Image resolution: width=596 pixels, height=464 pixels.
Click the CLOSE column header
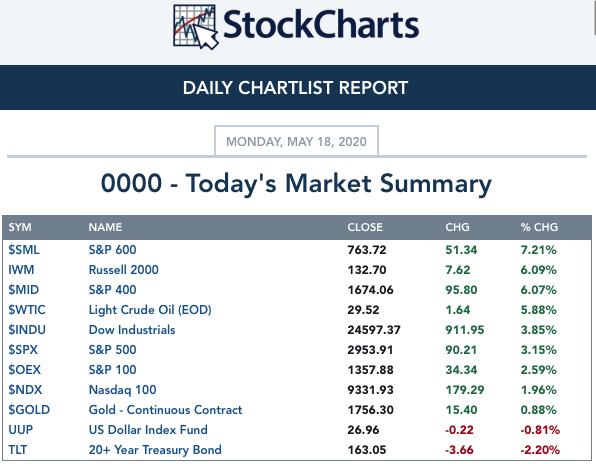[365, 227]
